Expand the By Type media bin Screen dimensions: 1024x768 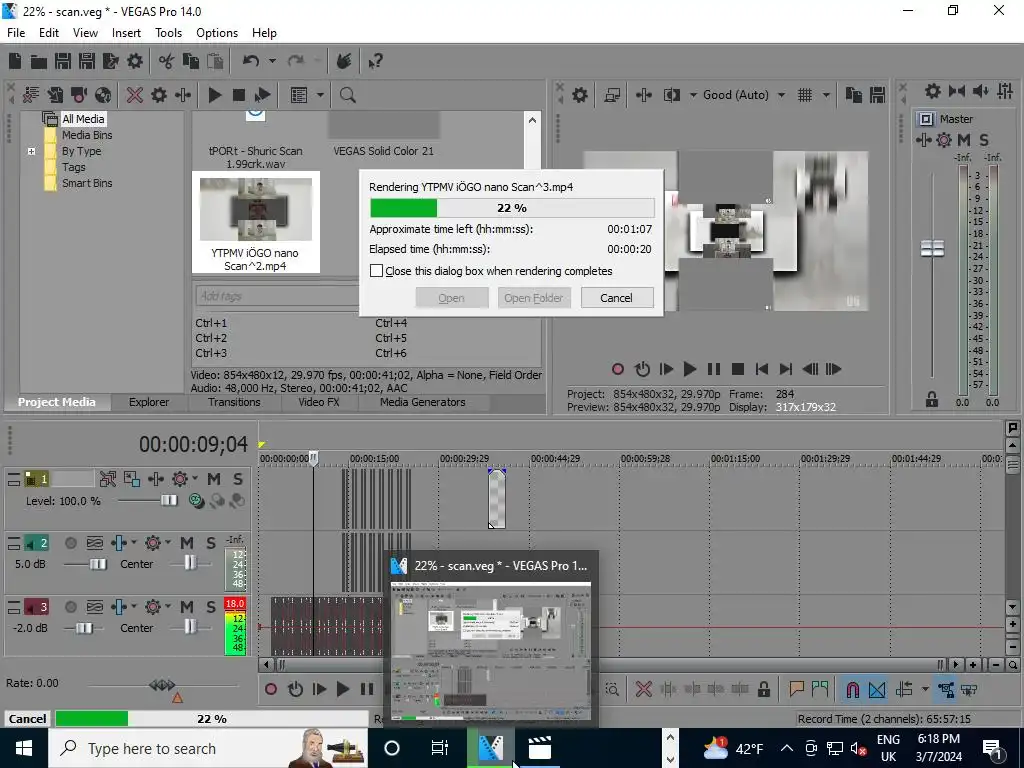pyautogui.click(x=31, y=152)
